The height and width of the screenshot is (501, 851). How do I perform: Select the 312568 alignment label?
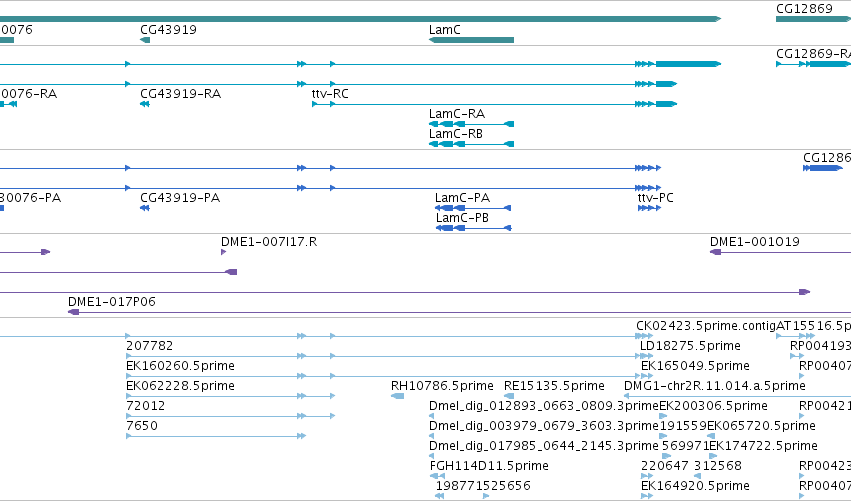point(717,466)
